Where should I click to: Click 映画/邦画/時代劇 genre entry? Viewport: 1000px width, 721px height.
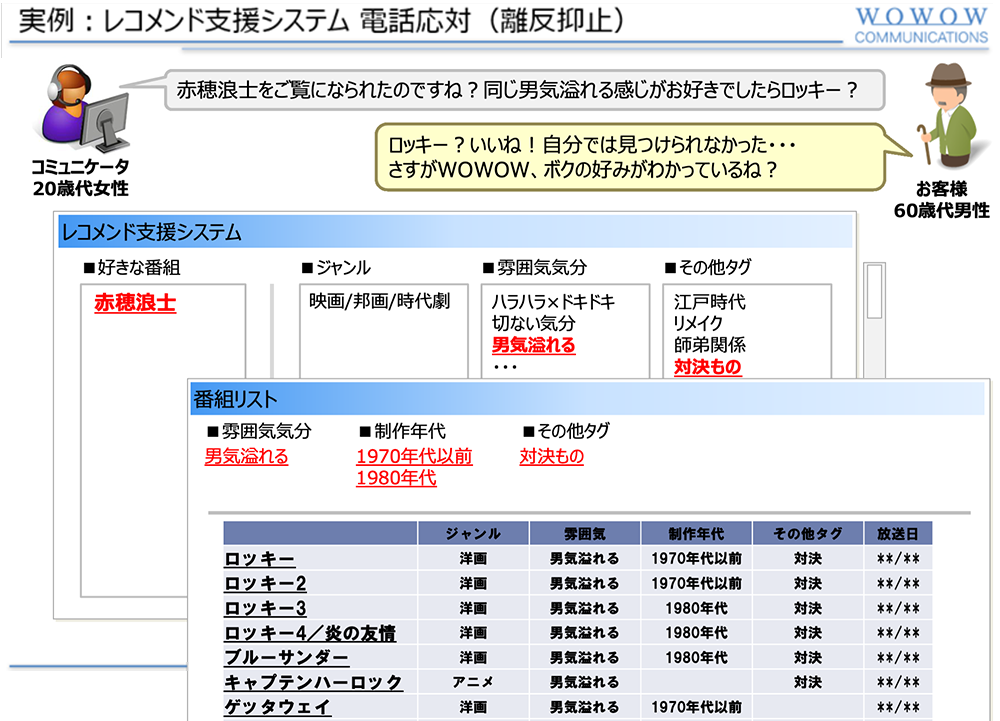tap(379, 301)
